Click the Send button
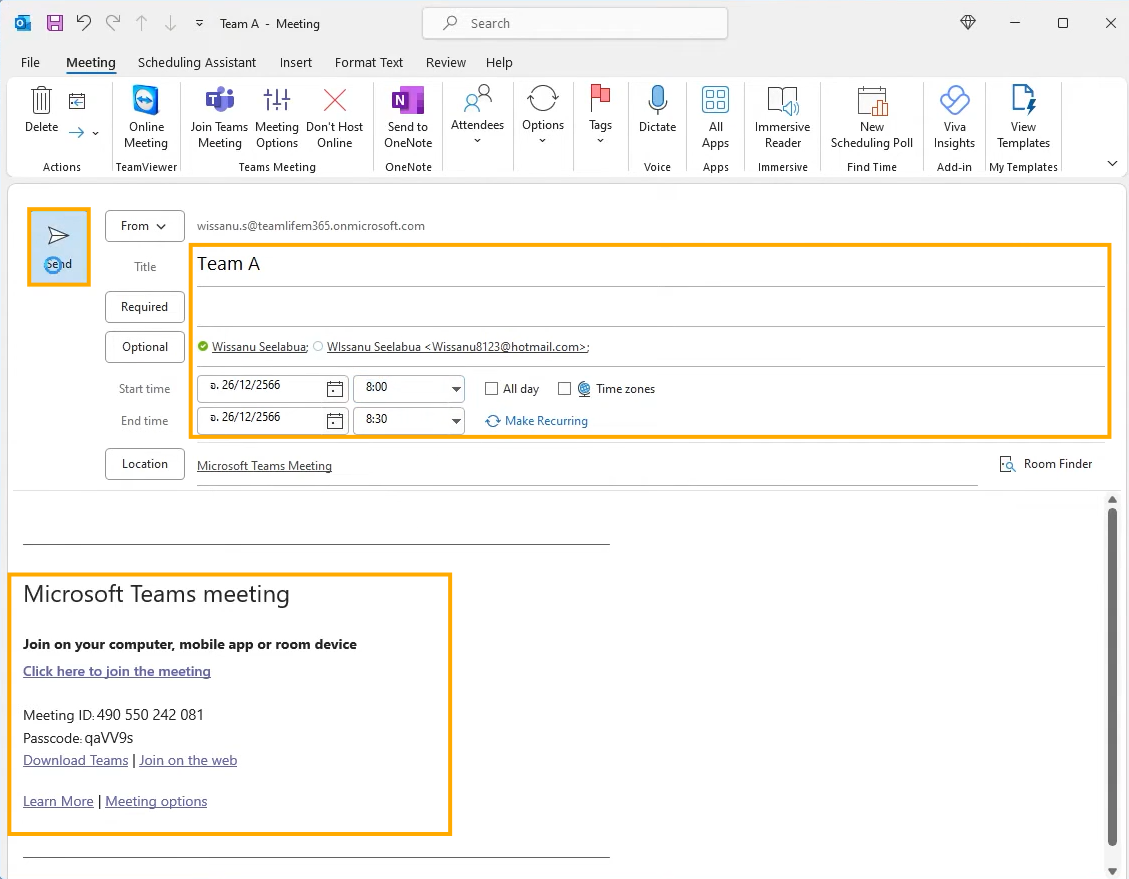 [58, 247]
